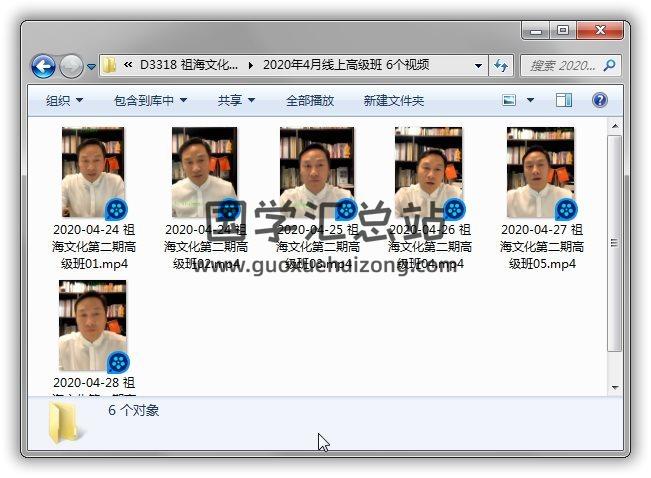Click the Back navigation arrow

[x=43, y=66]
